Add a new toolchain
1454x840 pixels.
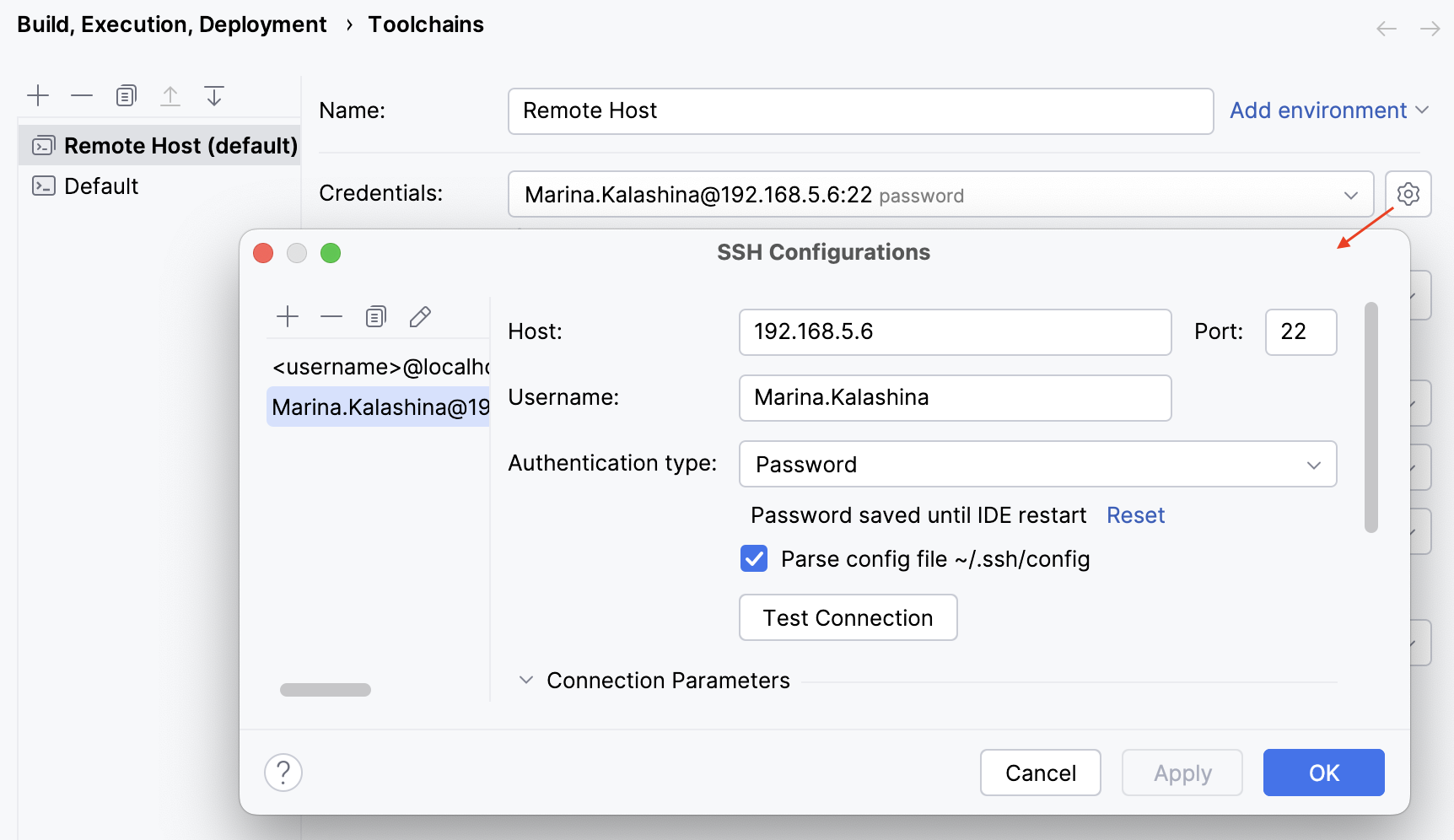(38, 95)
